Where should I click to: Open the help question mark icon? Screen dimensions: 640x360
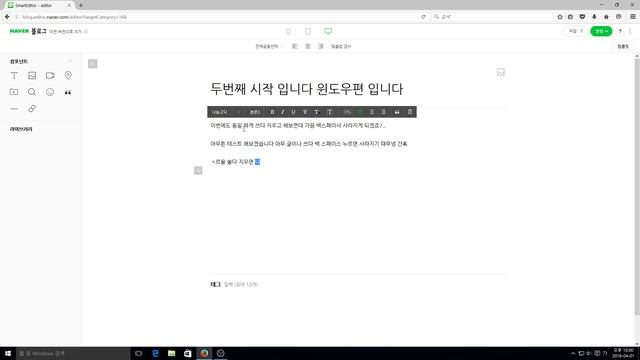coord(620,31)
